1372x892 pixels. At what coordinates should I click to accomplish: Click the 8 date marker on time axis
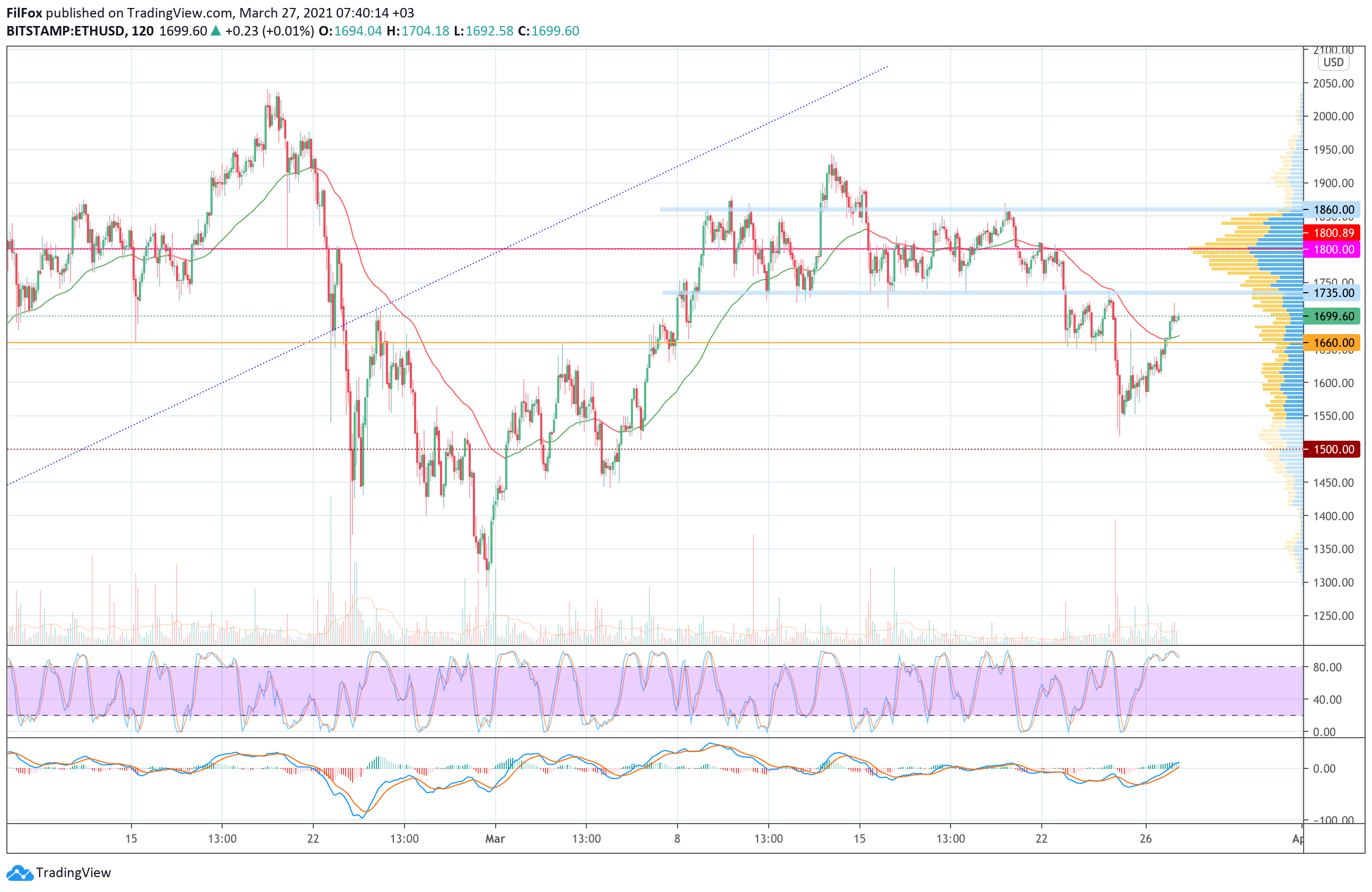(677, 838)
